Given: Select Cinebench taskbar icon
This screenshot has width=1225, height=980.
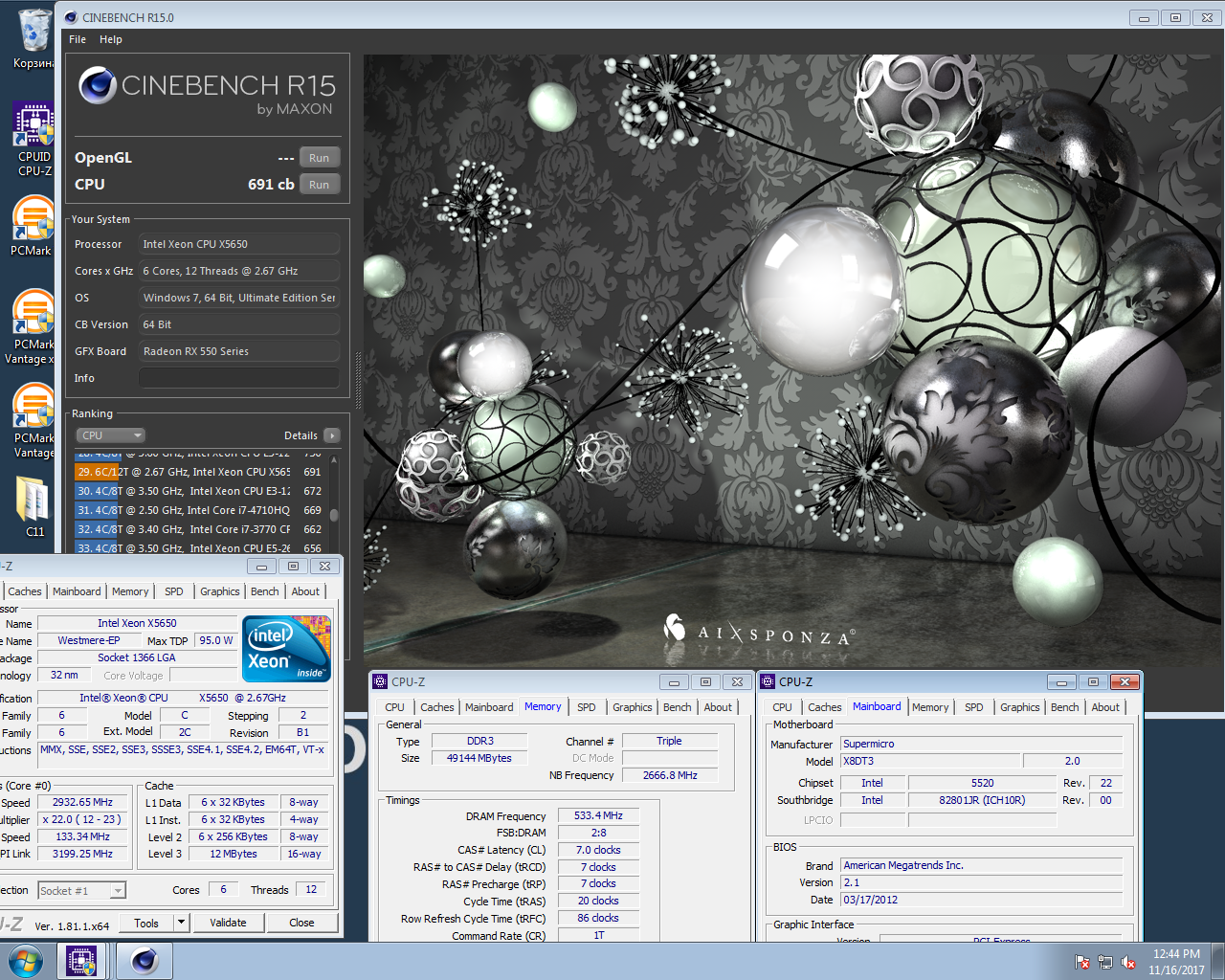Looking at the screenshot, I should 145,961.
